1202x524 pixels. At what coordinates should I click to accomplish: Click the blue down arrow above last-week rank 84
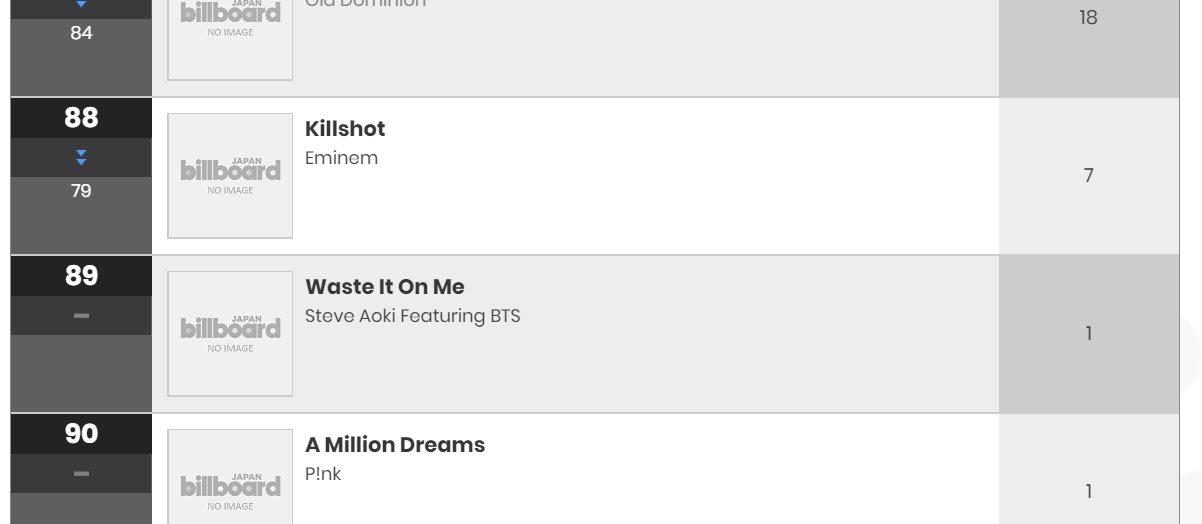pos(81,5)
